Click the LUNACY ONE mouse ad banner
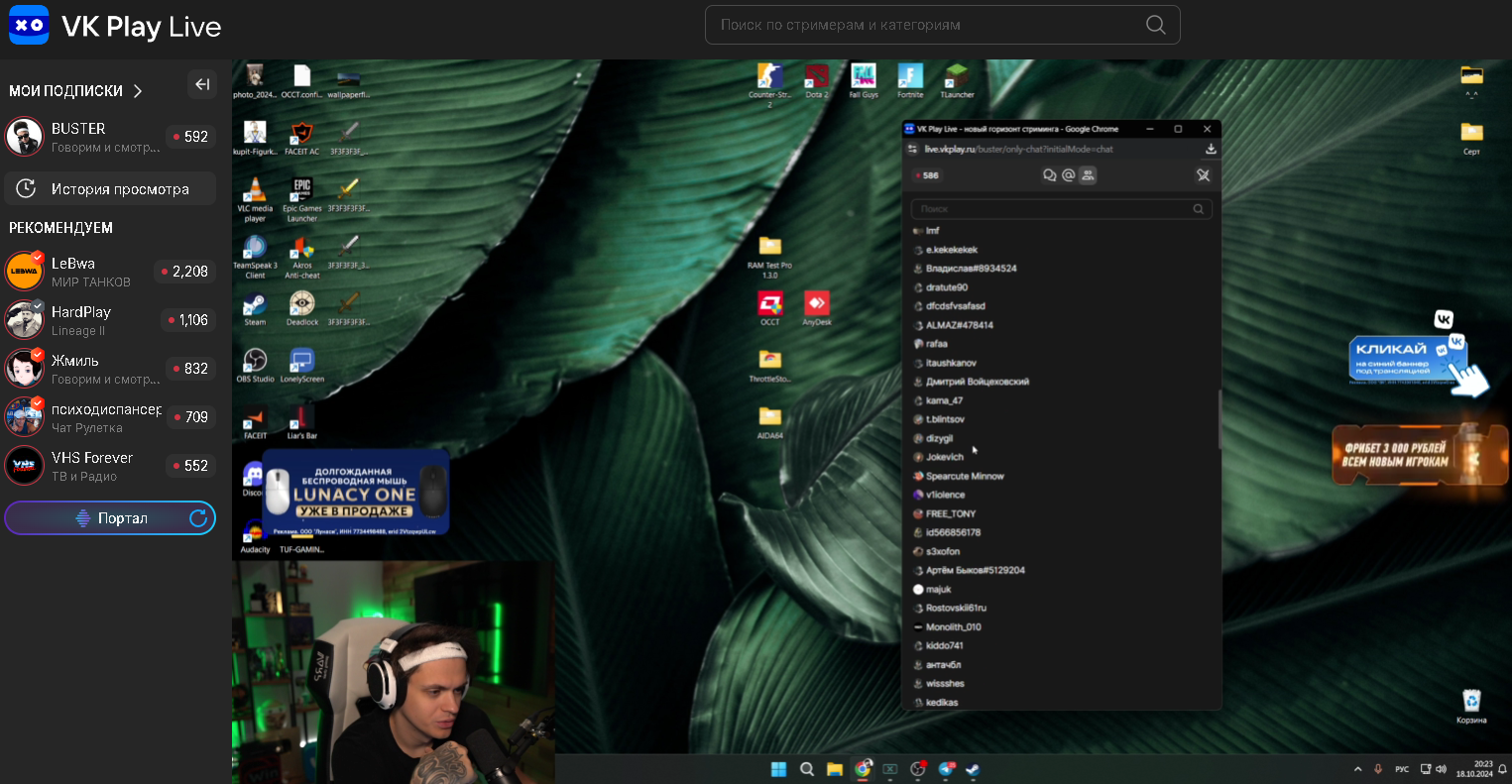1512x784 pixels. pos(355,493)
